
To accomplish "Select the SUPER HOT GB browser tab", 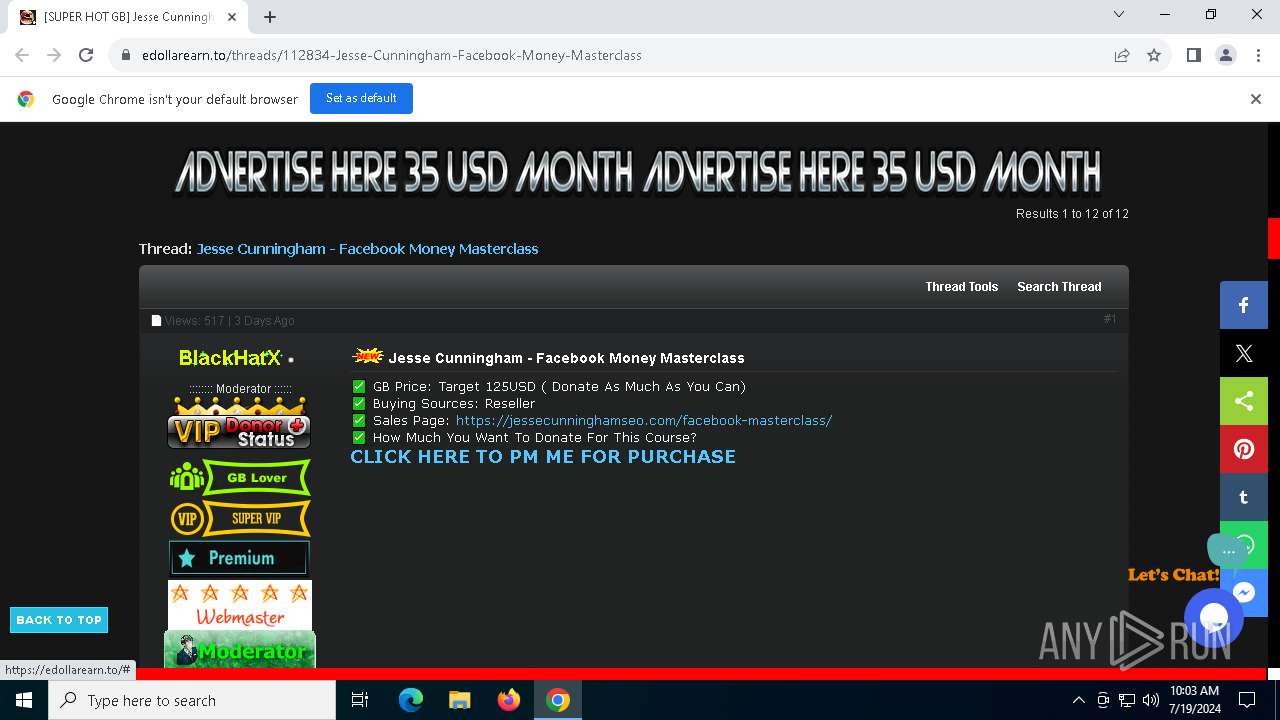I will coord(128,17).
